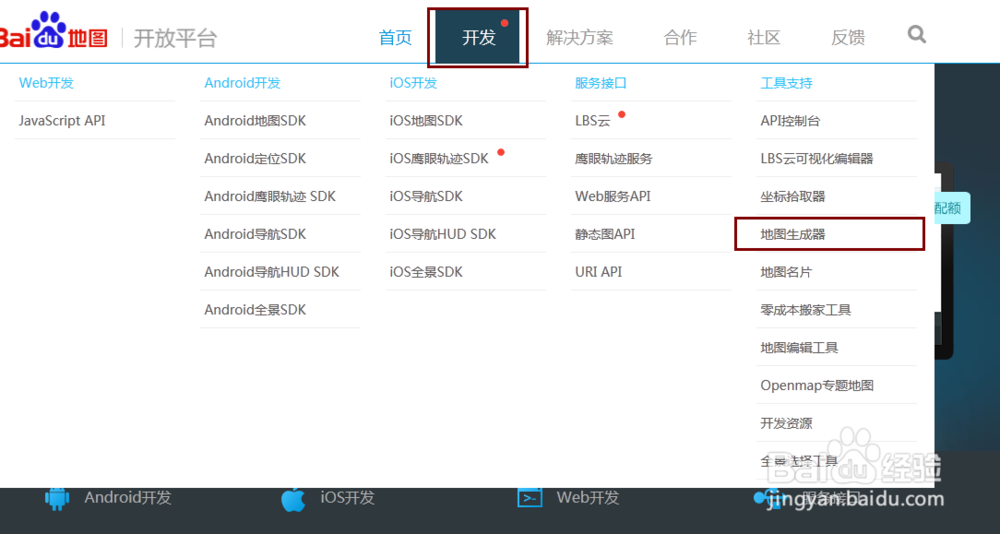1000x534 pixels.
Task: Open iOS导航SDK link
Action: click(x=426, y=196)
